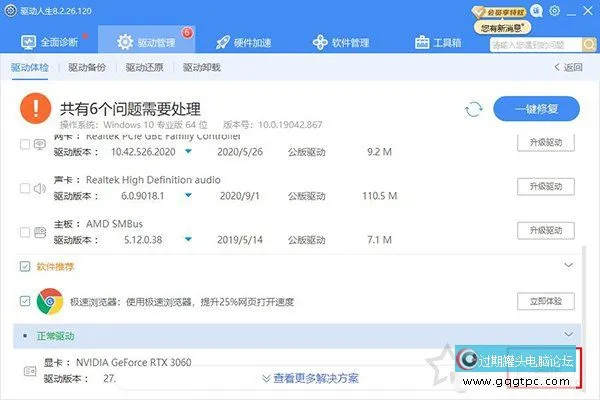Image resolution: width=600 pixels, height=400 pixels.
Task: Click the refresh scan arrows icon
Action: pyautogui.click(x=474, y=109)
